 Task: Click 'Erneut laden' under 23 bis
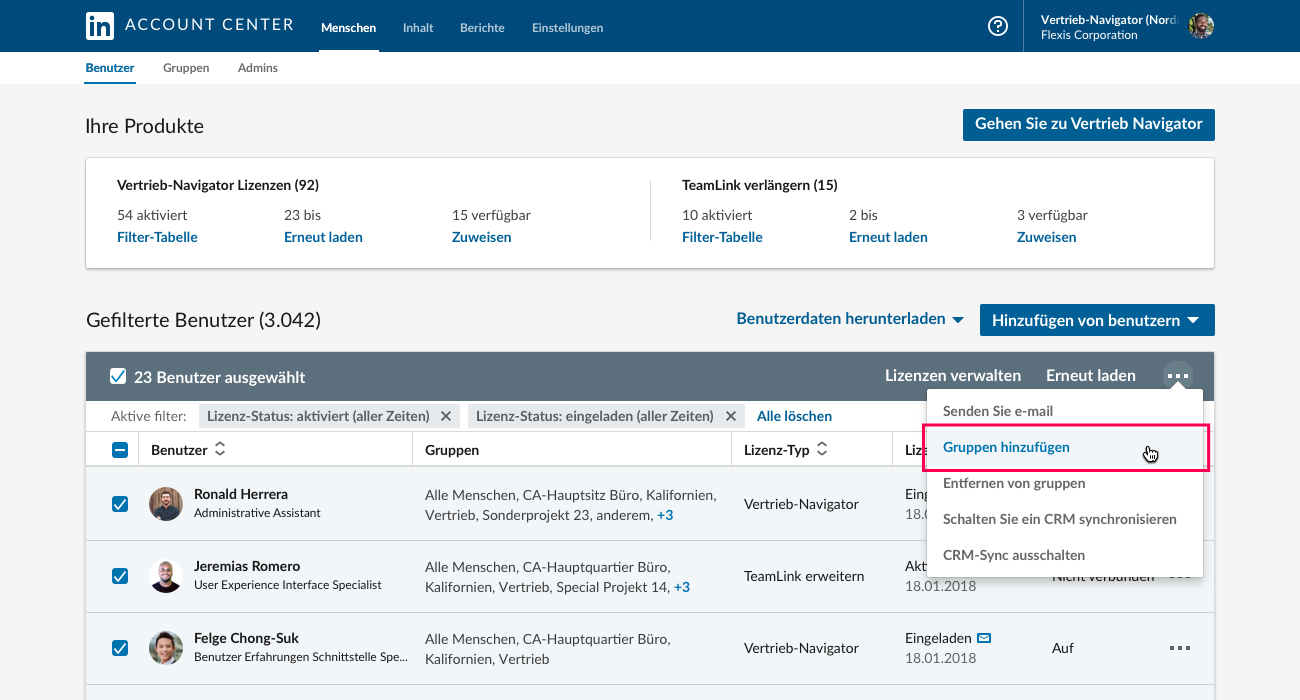coord(323,237)
